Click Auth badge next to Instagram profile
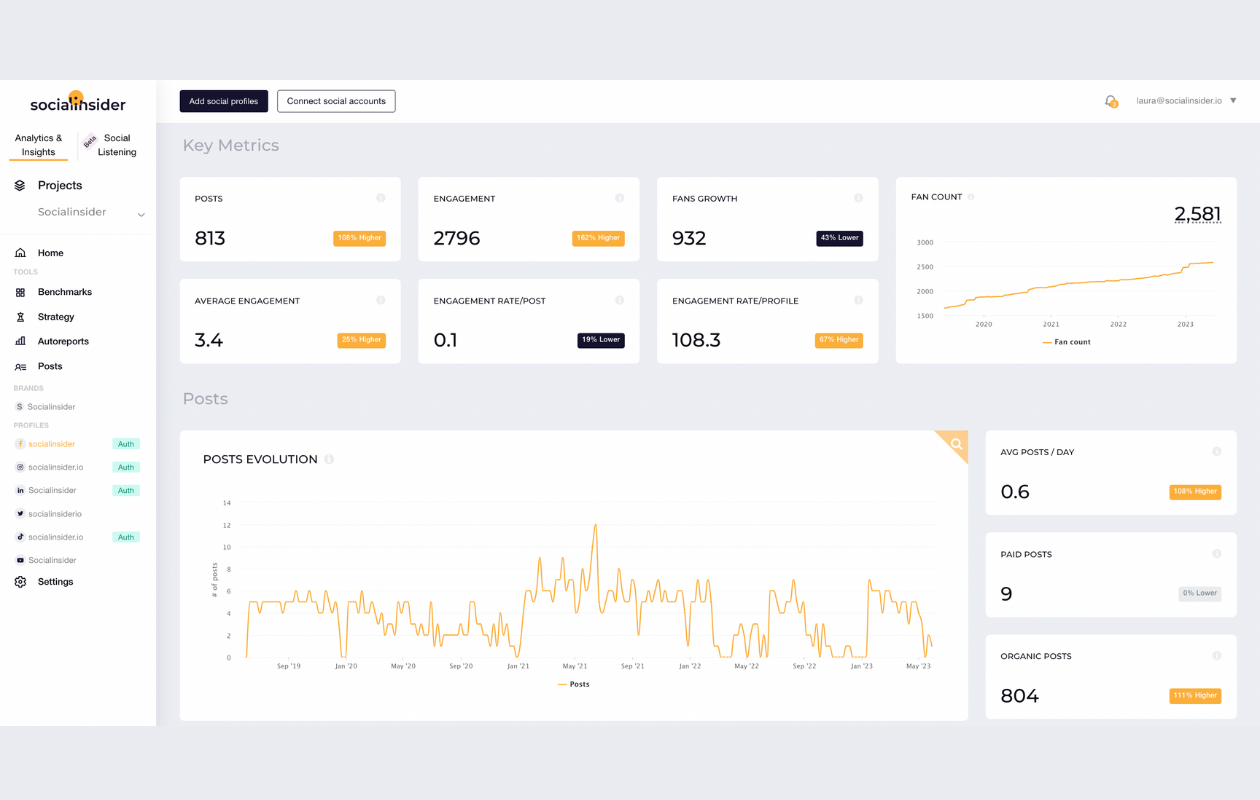The image size is (1260, 800). pyautogui.click(x=126, y=467)
